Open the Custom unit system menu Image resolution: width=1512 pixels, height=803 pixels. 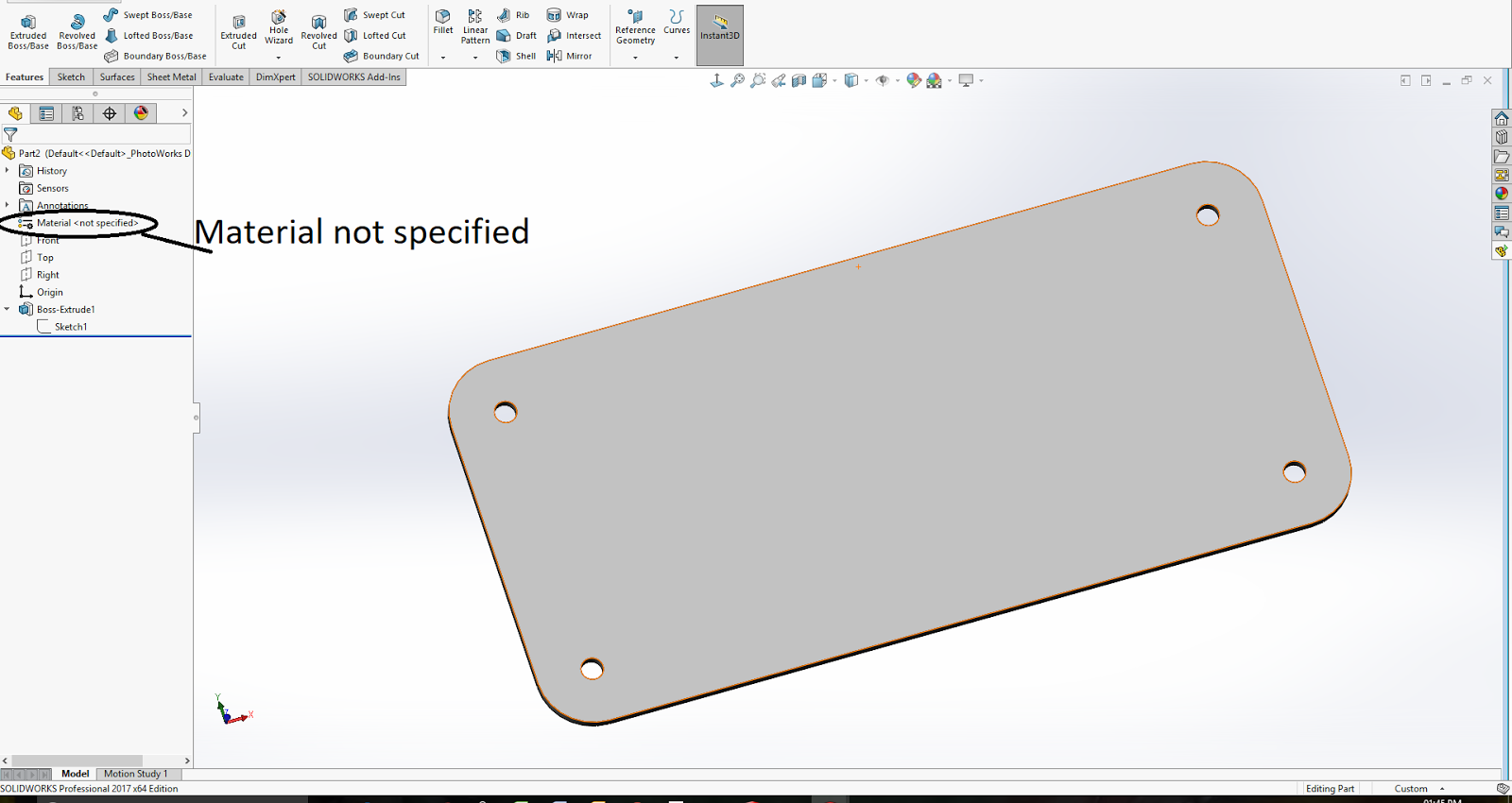1419,789
